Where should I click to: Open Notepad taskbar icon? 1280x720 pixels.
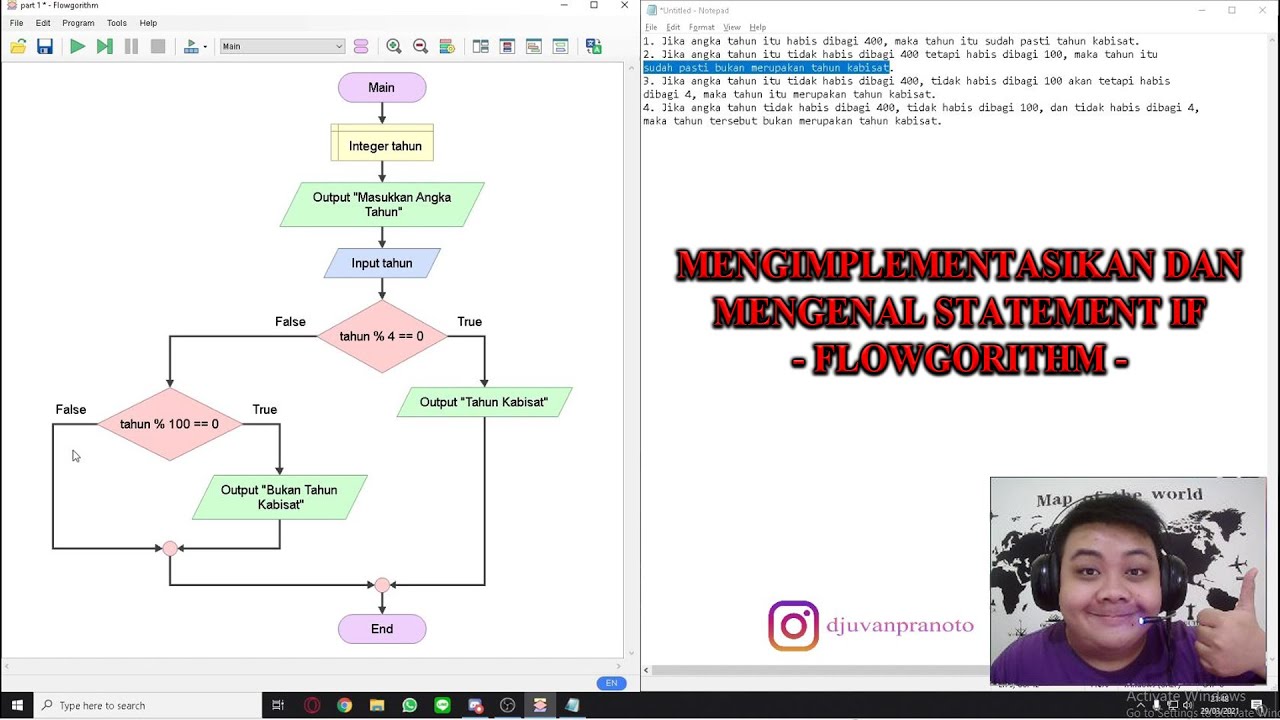pyautogui.click(x=572, y=705)
